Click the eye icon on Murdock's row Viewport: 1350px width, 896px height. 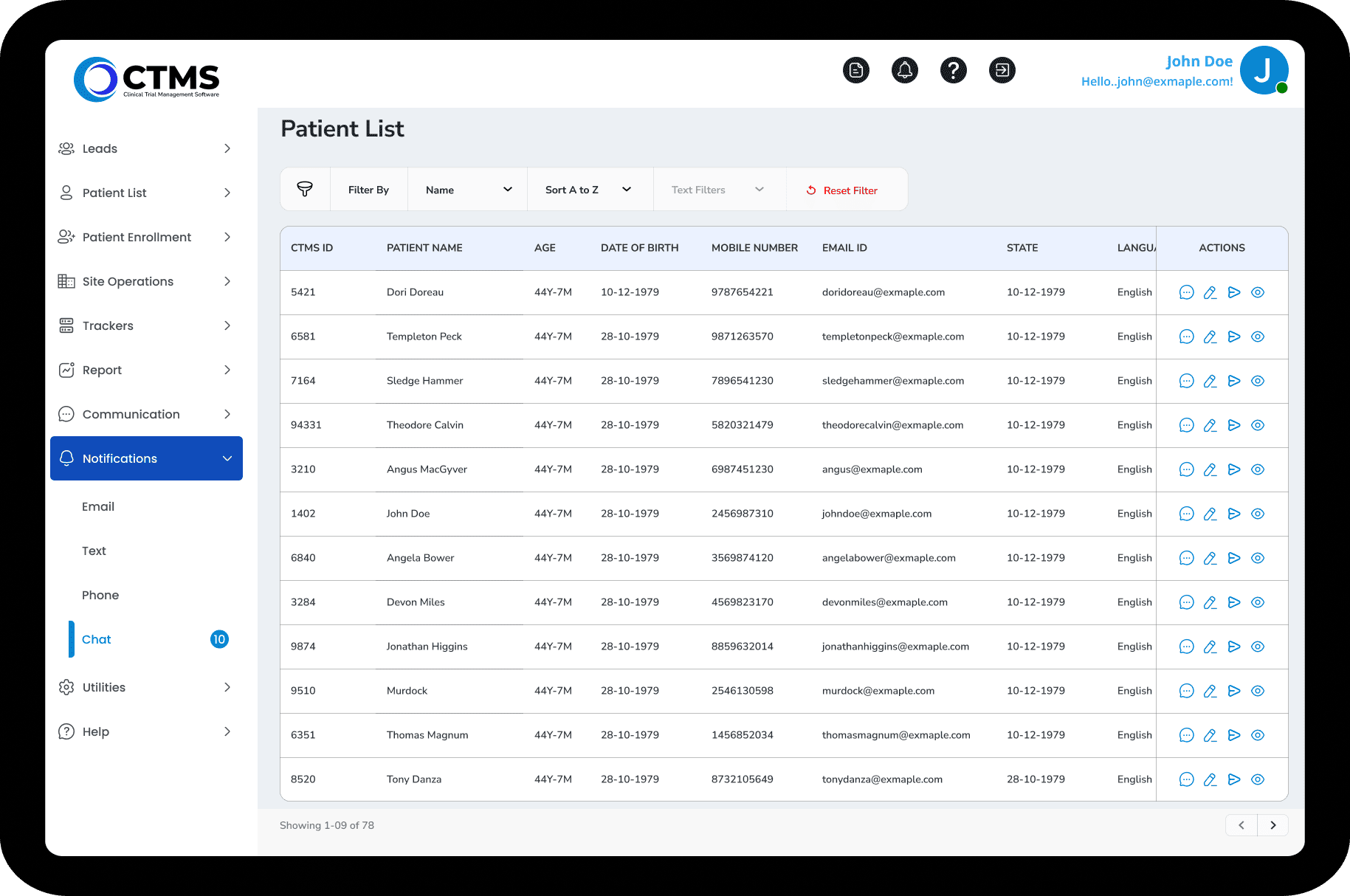pyautogui.click(x=1258, y=691)
